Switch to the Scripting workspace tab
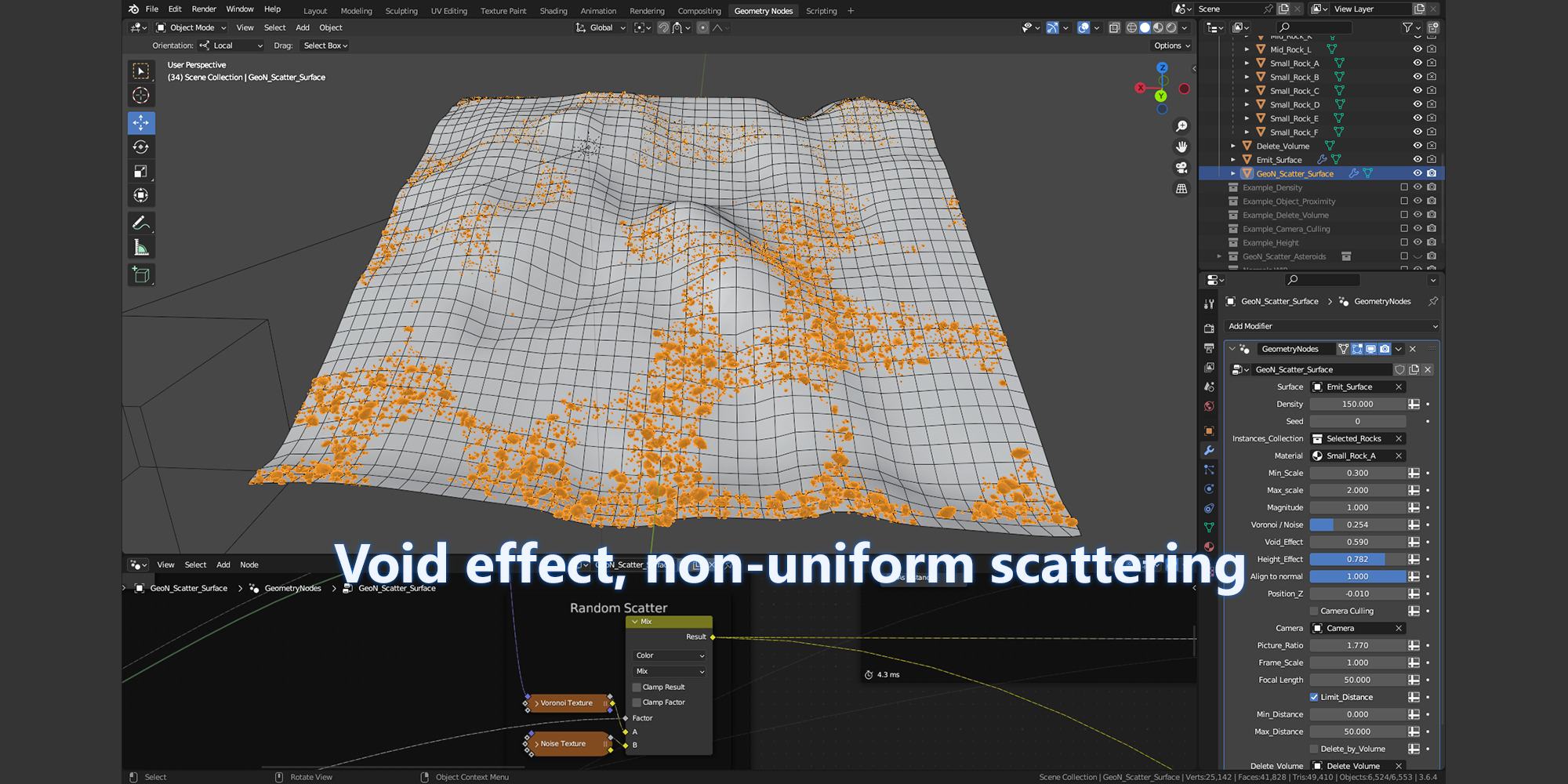Image resolution: width=1568 pixels, height=784 pixels. 822,11
